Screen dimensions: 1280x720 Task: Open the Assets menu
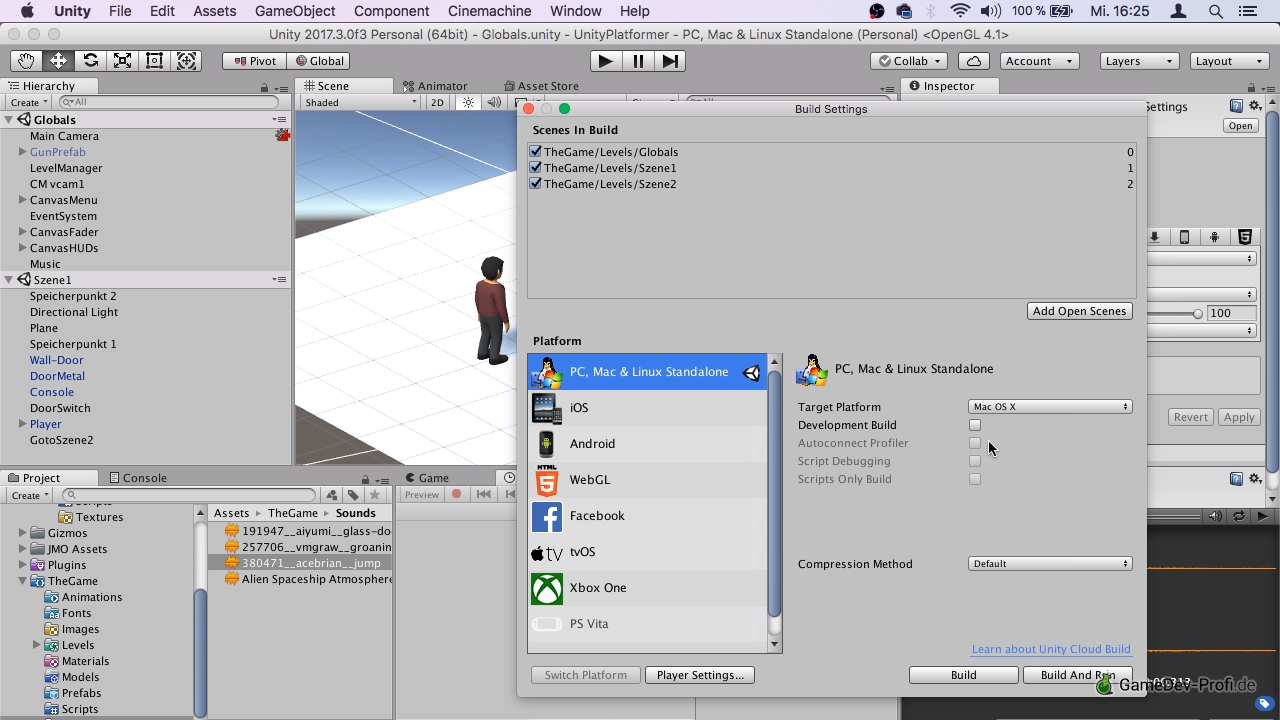click(x=215, y=11)
